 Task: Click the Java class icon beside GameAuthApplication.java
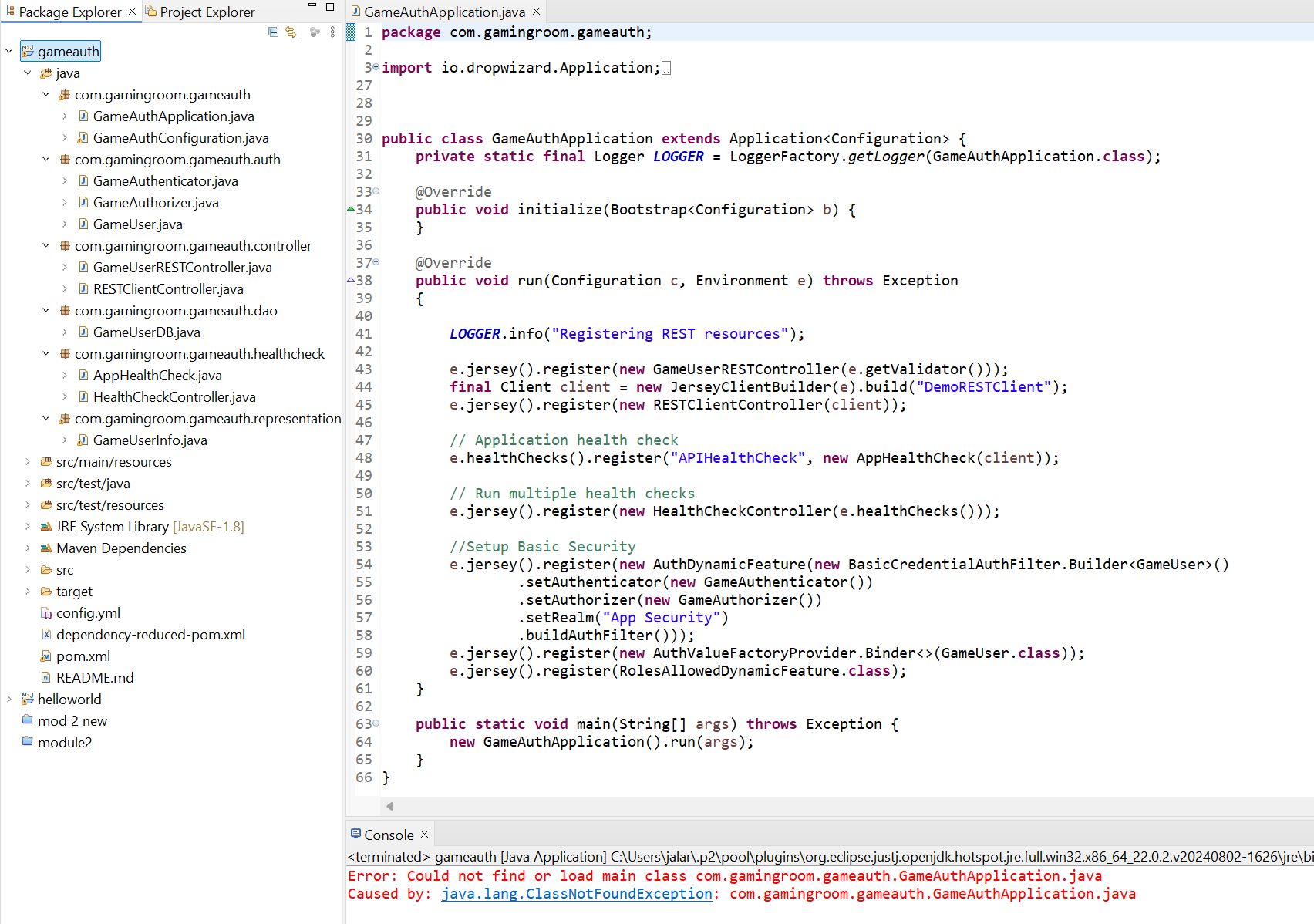coord(83,116)
